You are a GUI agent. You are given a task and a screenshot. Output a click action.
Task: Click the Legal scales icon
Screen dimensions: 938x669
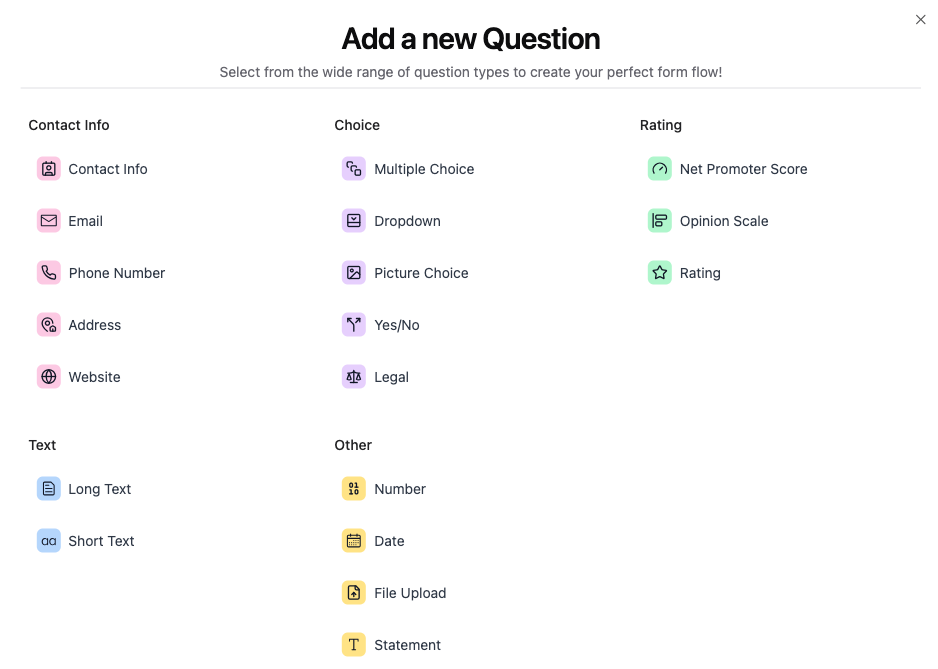(353, 377)
